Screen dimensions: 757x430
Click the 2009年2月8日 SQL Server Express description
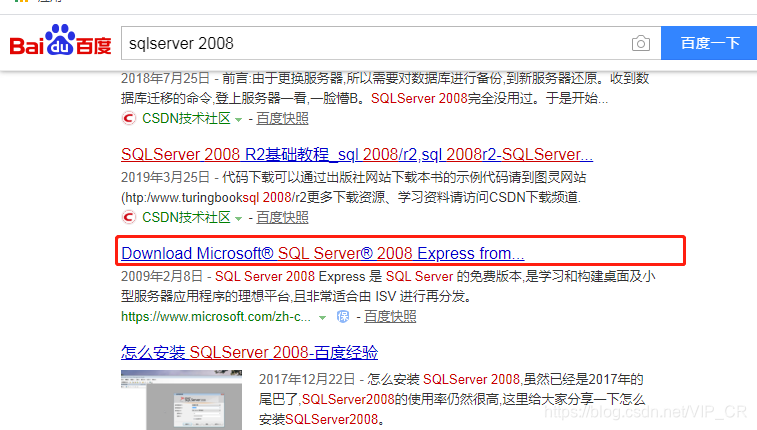(388, 286)
